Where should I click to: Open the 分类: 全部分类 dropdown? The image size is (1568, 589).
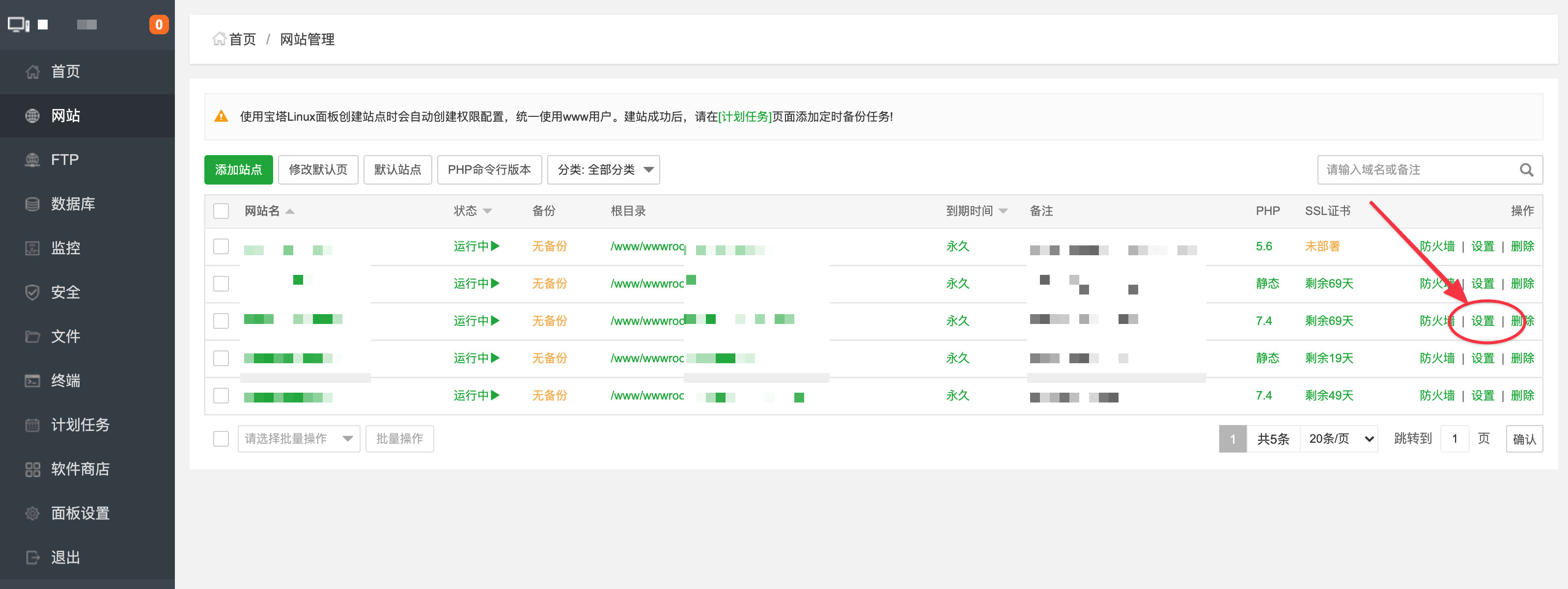[603, 170]
